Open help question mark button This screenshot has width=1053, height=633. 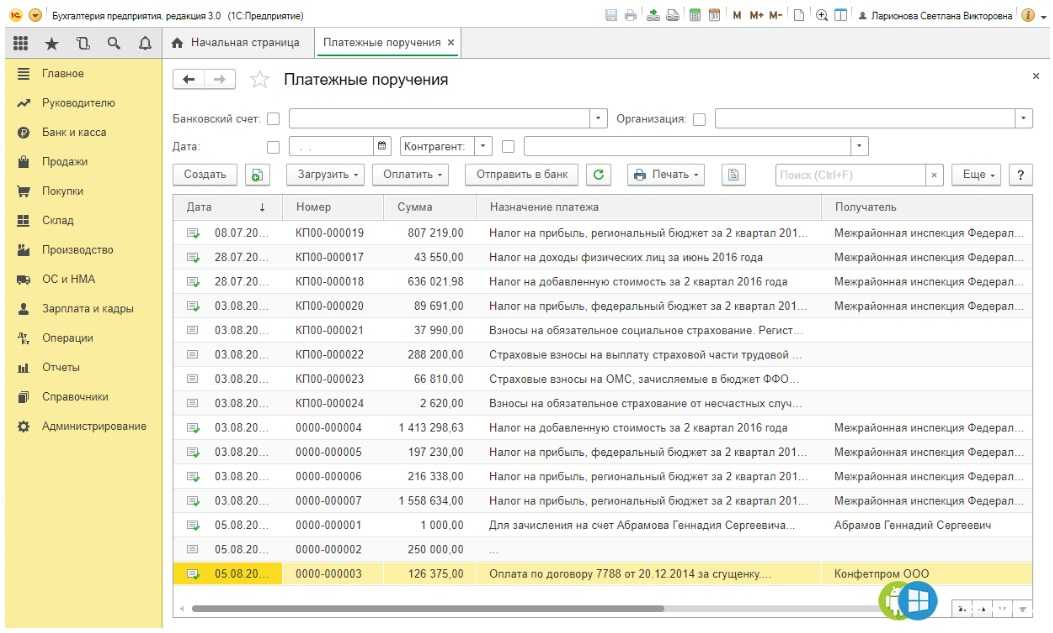[1020, 175]
